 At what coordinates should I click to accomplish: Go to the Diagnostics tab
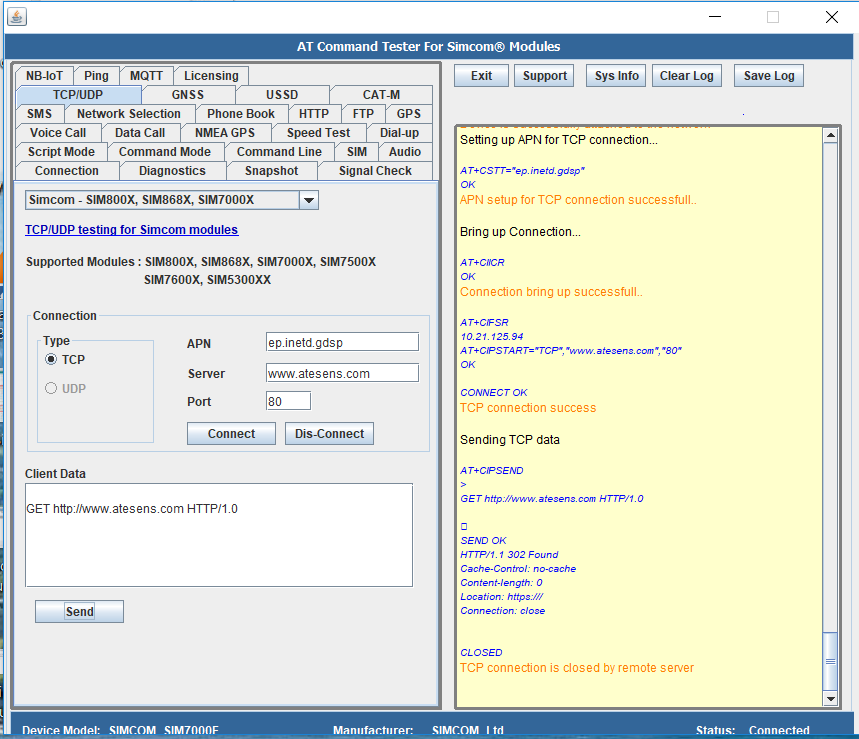[x=173, y=171]
